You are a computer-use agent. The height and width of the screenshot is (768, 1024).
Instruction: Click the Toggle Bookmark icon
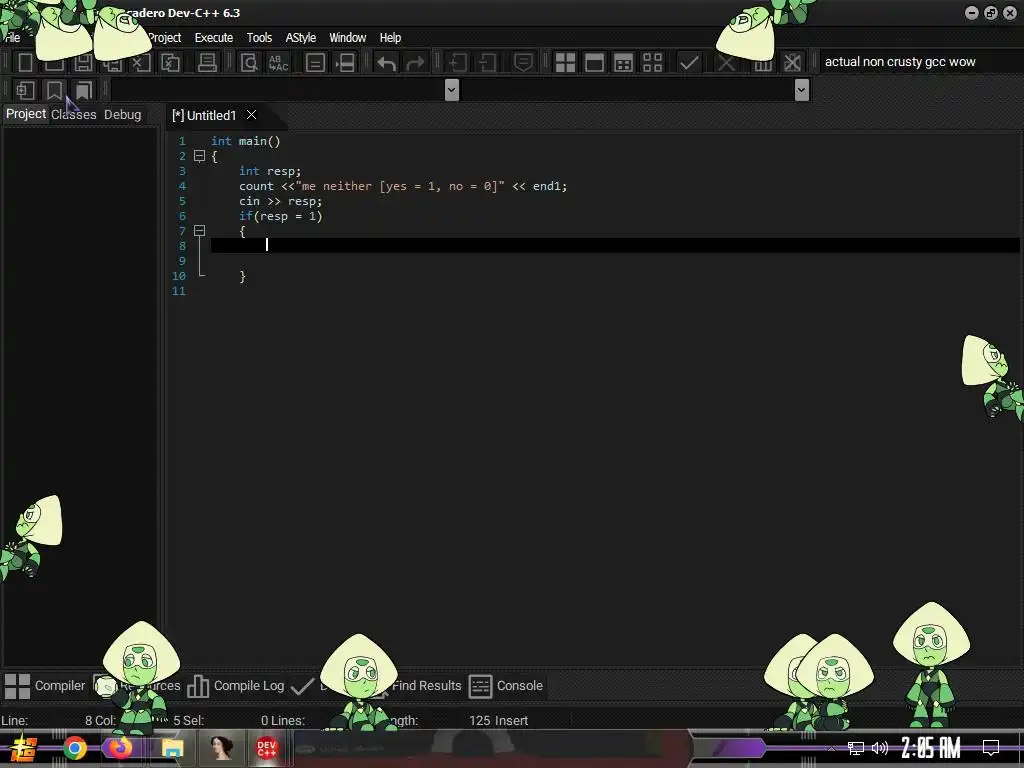click(54, 90)
